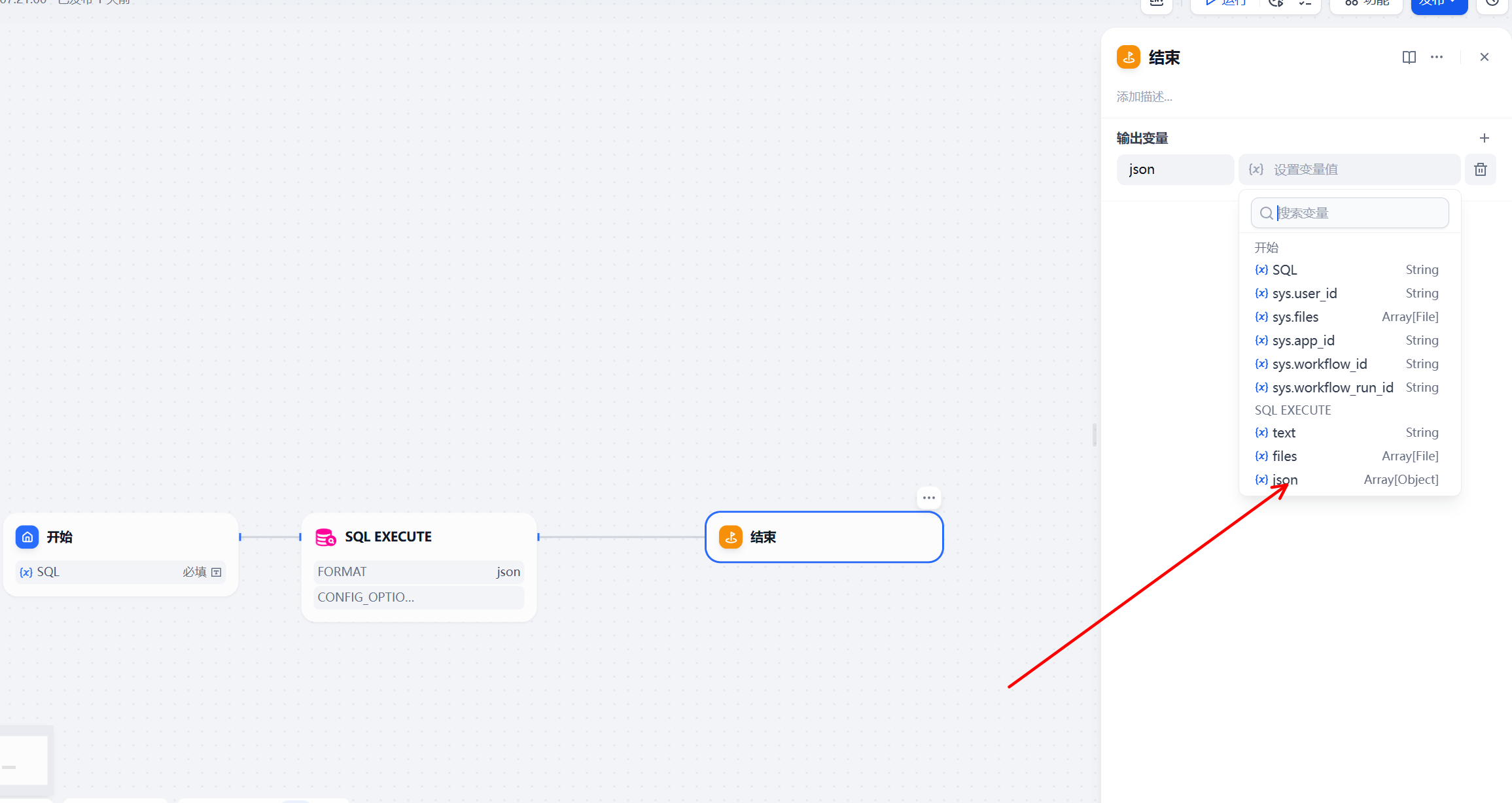Select the 结束 node on canvas
Screen dimensions: 1512x803
pyautogui.click(x=824, y=537)
